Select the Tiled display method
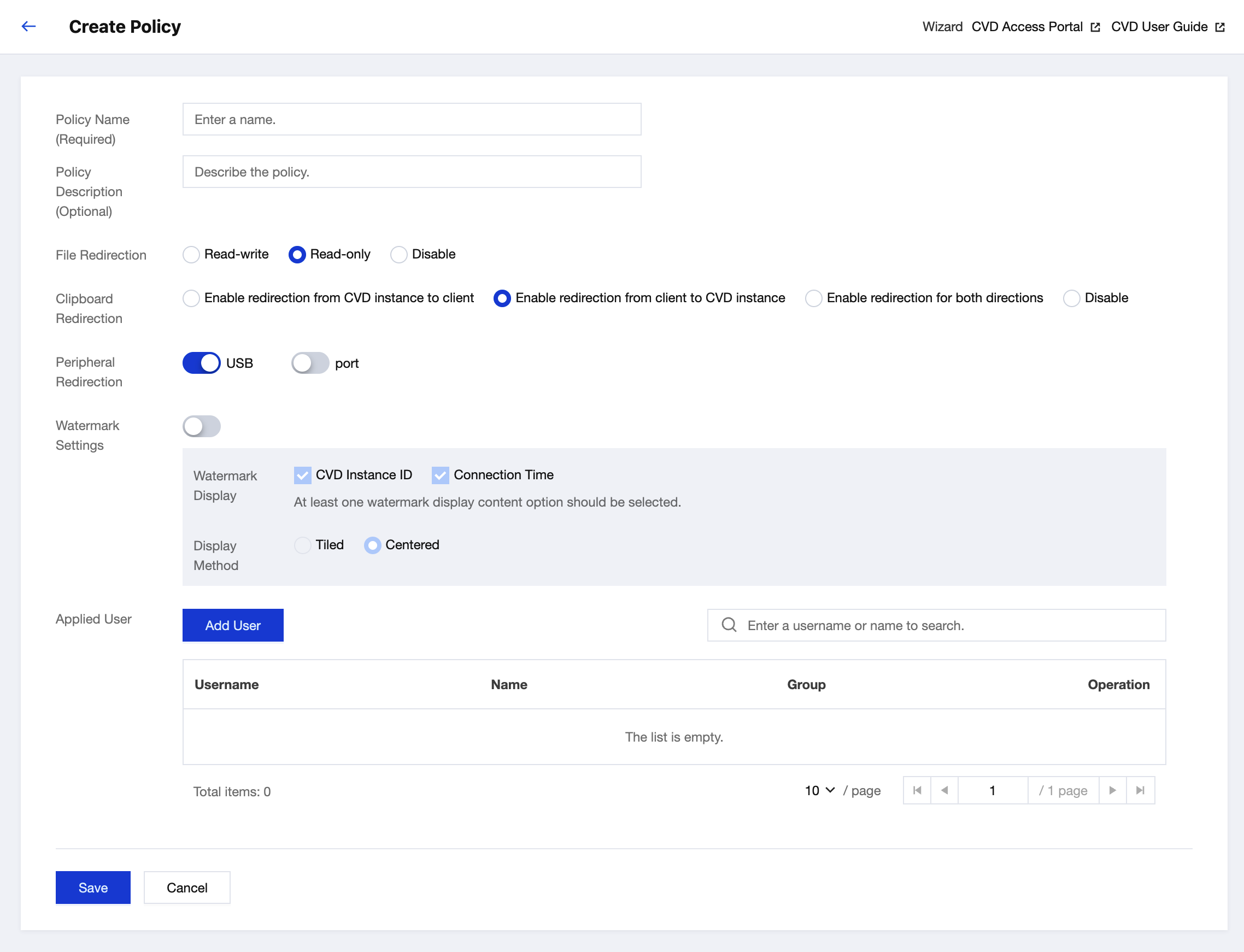 [x=303, y=545]
